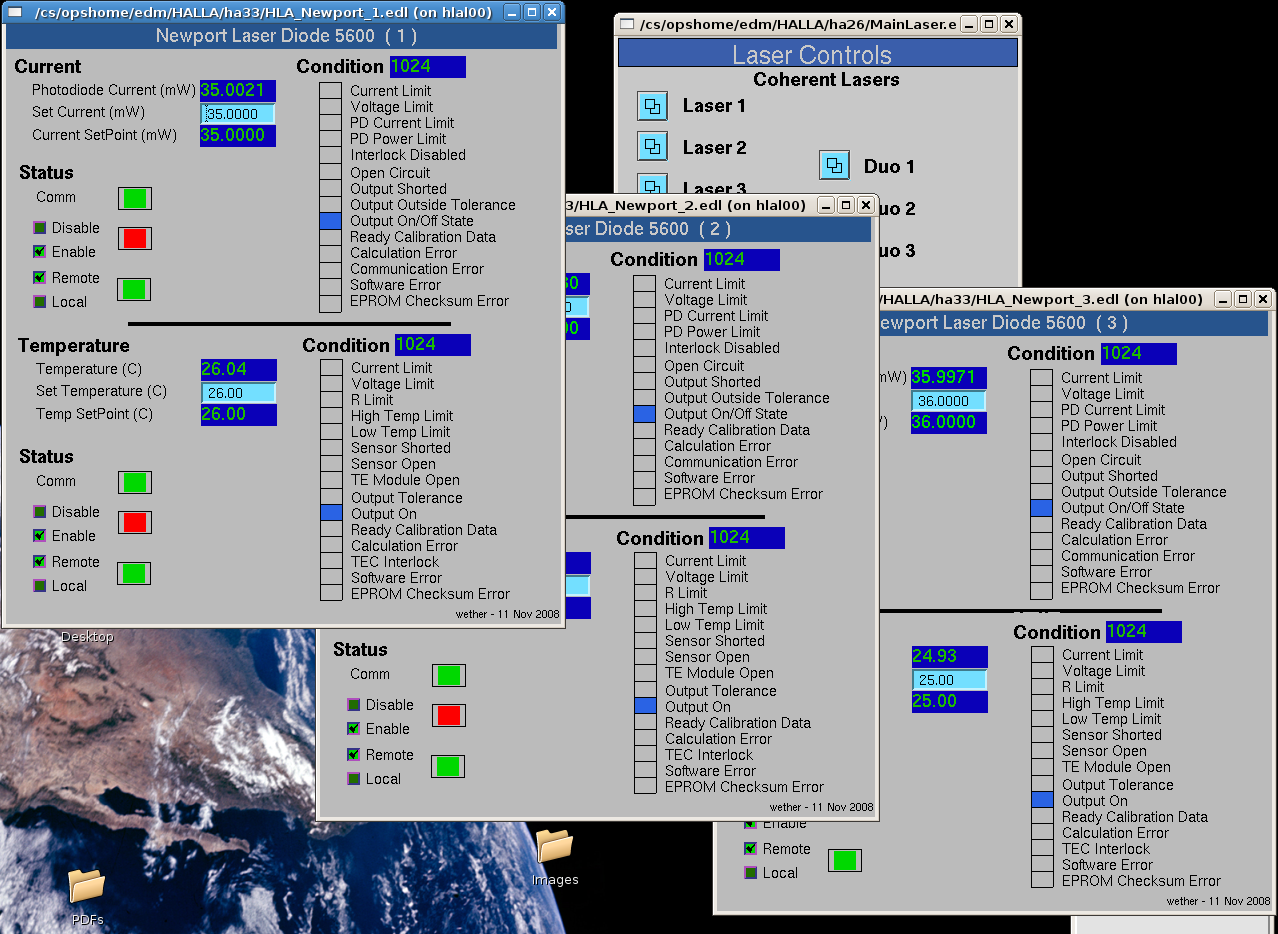Click red Enable indicator in diode 1 Temperature status
This screenshot has width=1278, height=934.
coord(135,522)
